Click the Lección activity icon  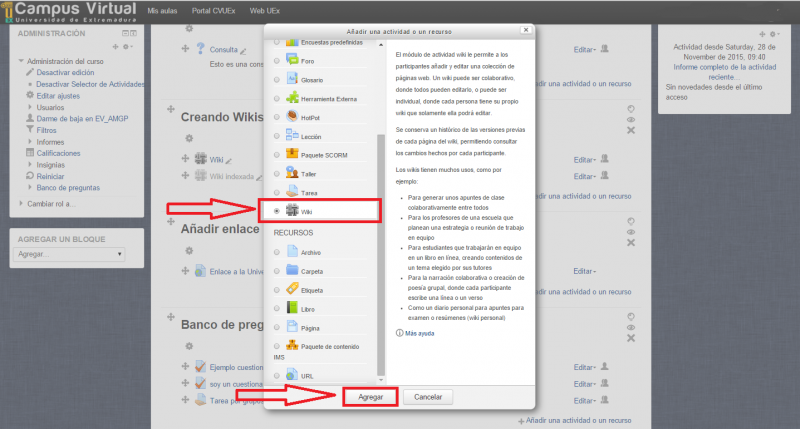[292, 135]
